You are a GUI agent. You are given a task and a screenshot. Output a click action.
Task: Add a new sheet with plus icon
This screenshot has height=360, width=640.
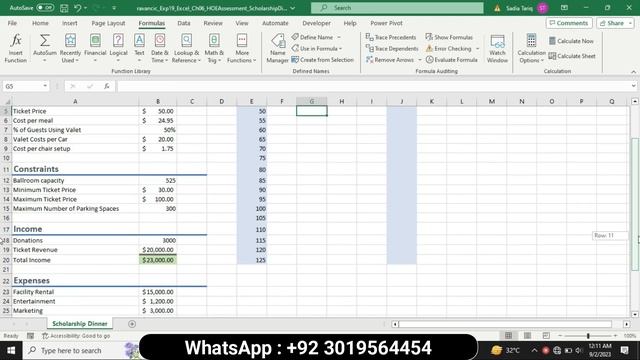click(x=132, y=324)
